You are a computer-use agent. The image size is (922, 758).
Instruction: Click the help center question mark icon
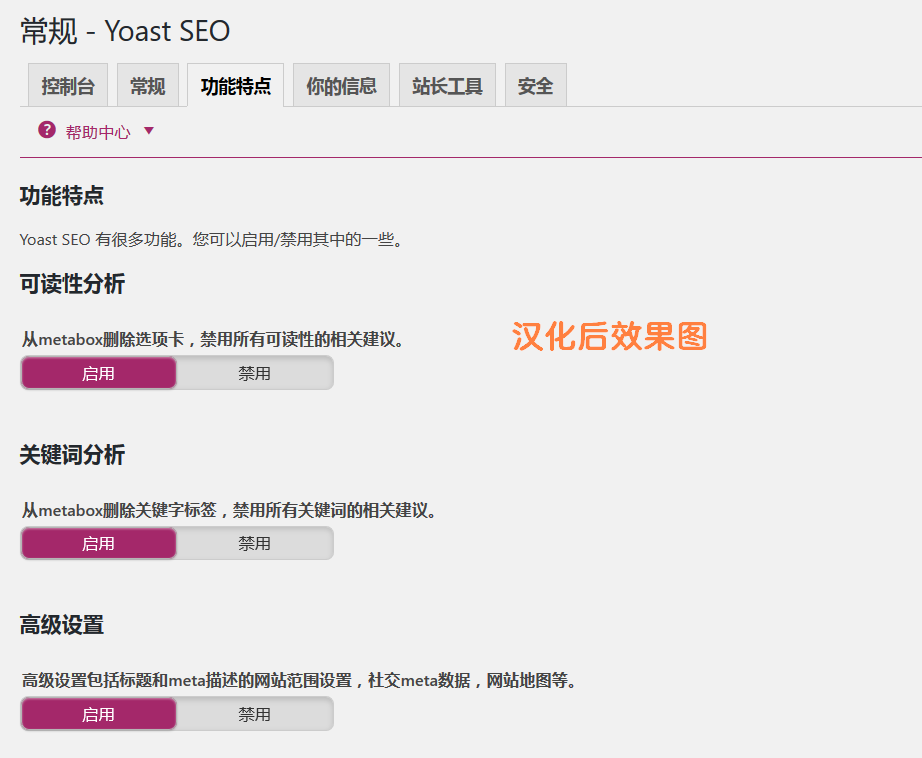coord(47,130)
